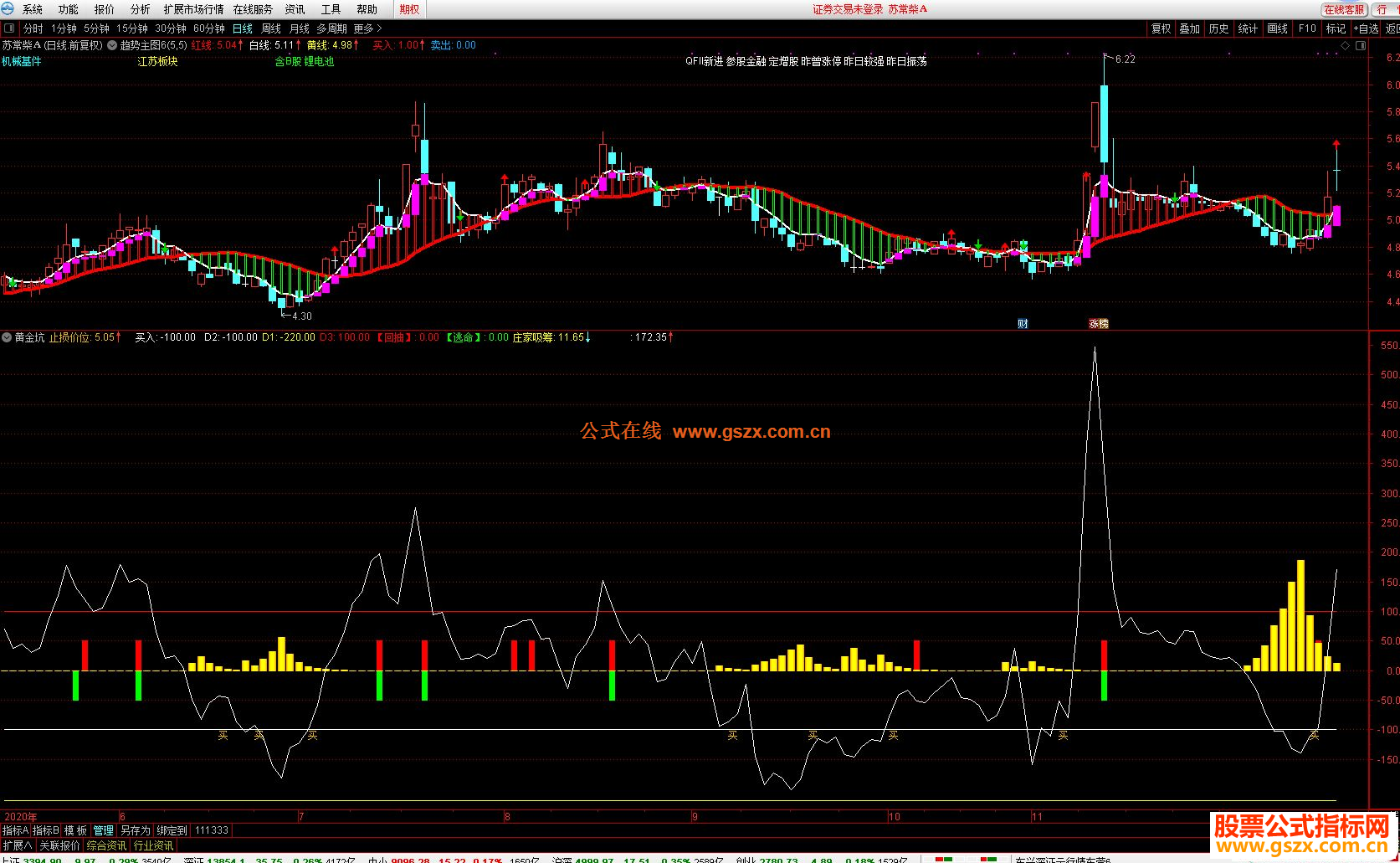Switch chart to 分时 view
Viewport: 1400px width, 863px height.
point(33,28)
